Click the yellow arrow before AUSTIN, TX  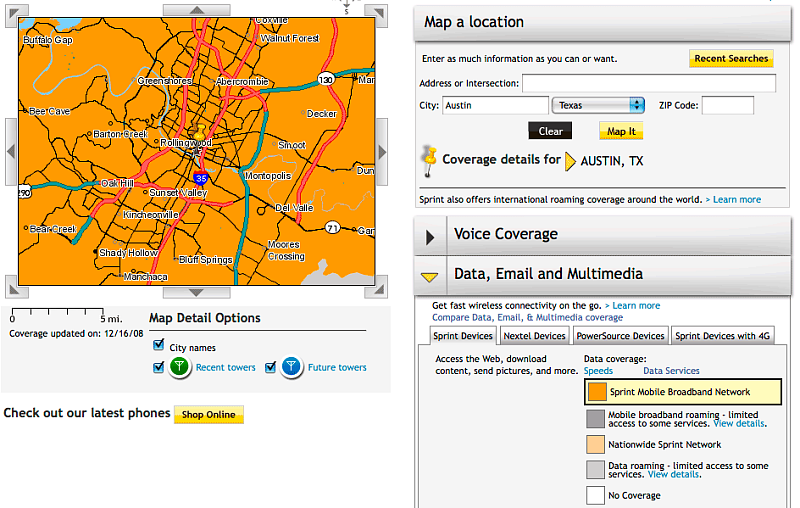coord(570,161)
